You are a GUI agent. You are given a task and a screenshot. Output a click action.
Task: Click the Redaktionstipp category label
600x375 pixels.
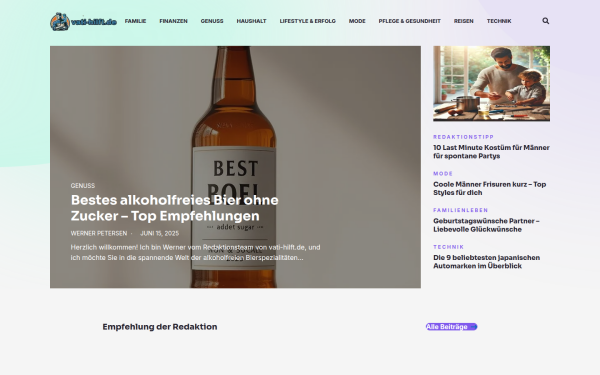click(x=463, y=137)
